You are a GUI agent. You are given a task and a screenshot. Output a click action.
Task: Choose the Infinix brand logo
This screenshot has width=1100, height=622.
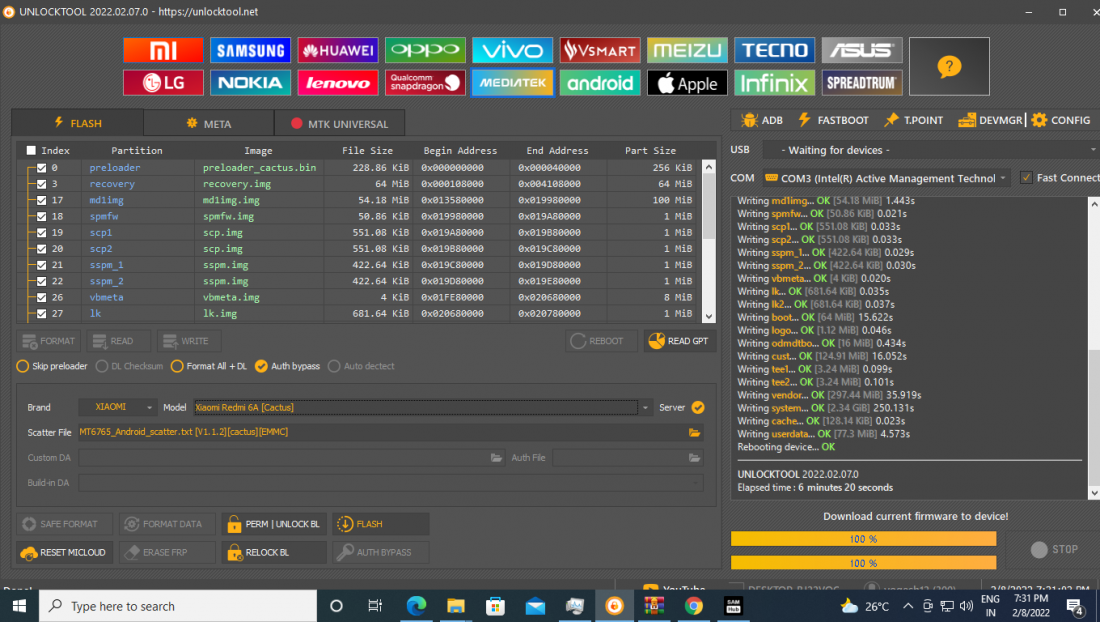774,83
